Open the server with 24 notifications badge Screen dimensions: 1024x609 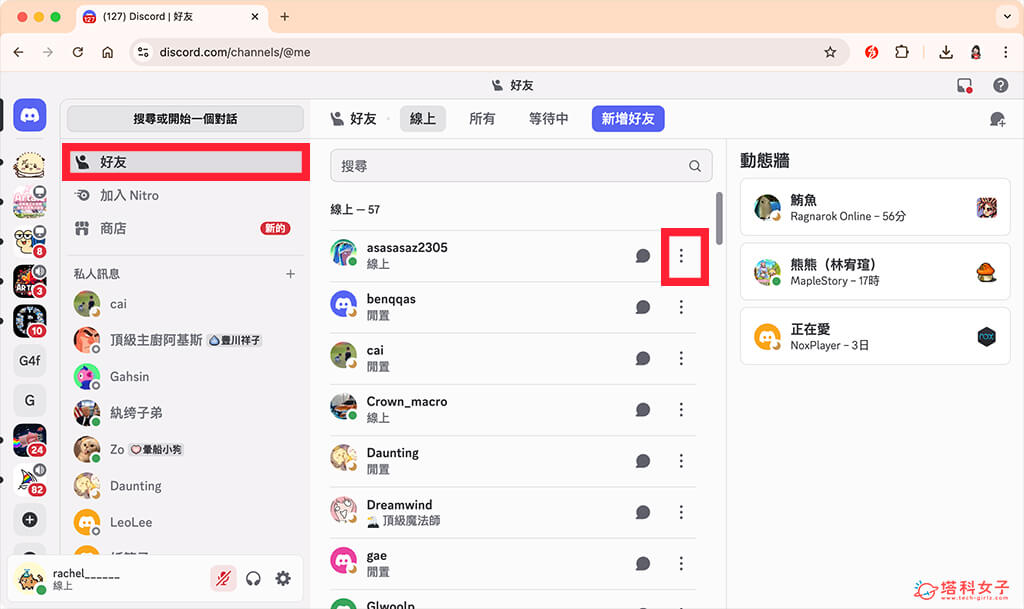(29, 440)
